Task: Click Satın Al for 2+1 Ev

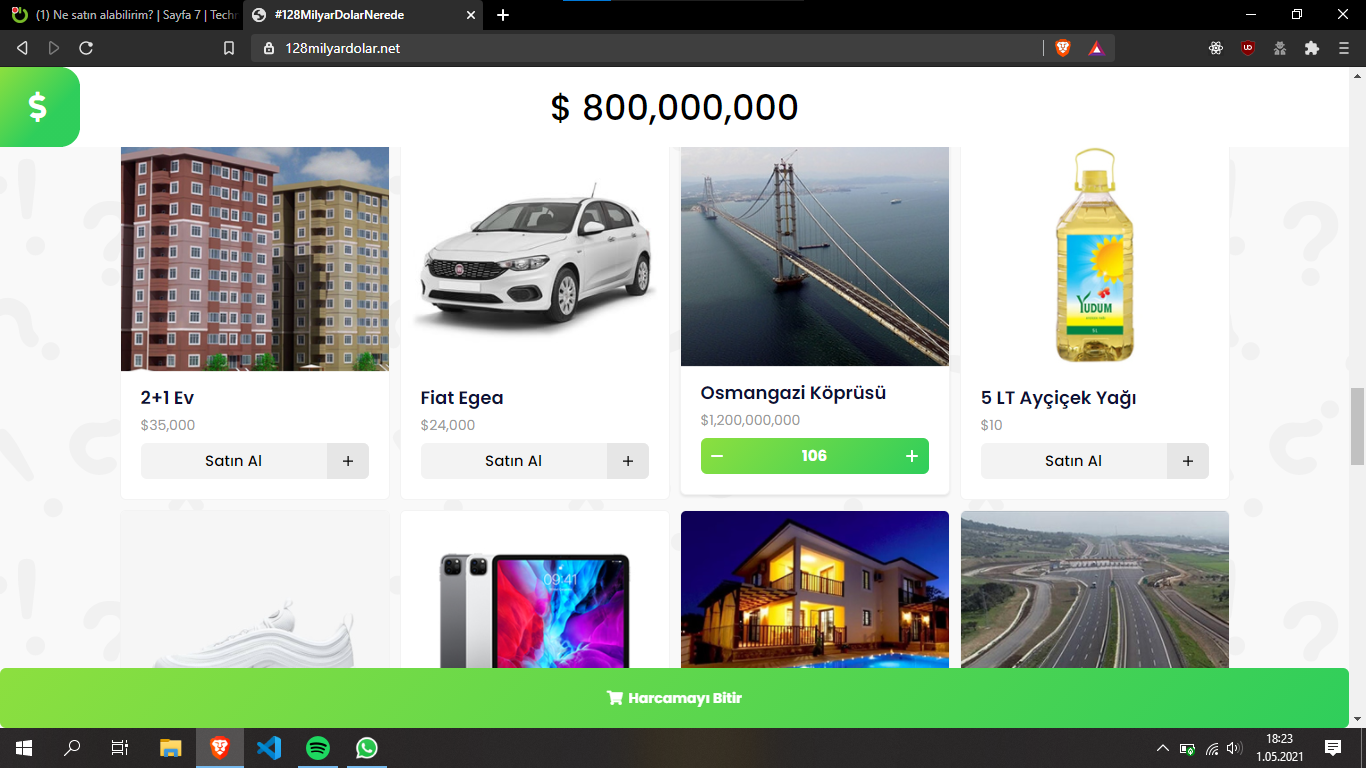Action: 234,461
